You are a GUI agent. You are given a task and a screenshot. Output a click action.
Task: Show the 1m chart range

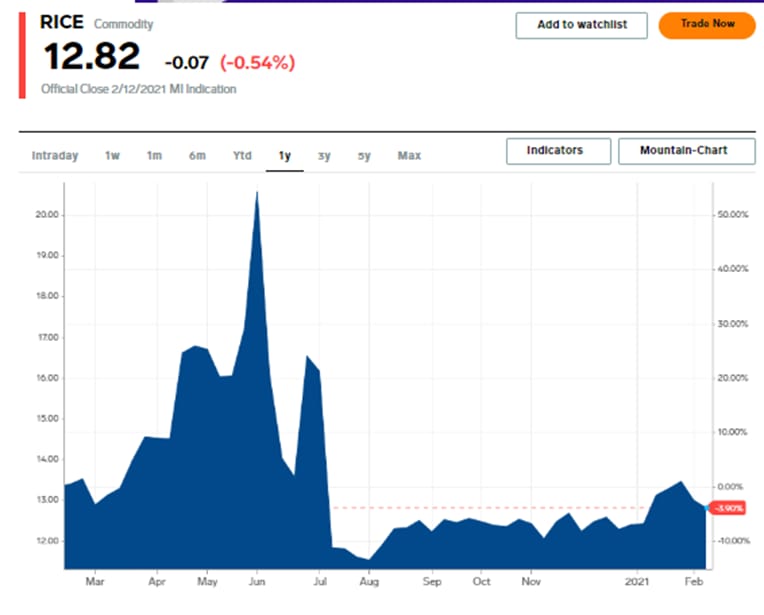tap(154, 156)
